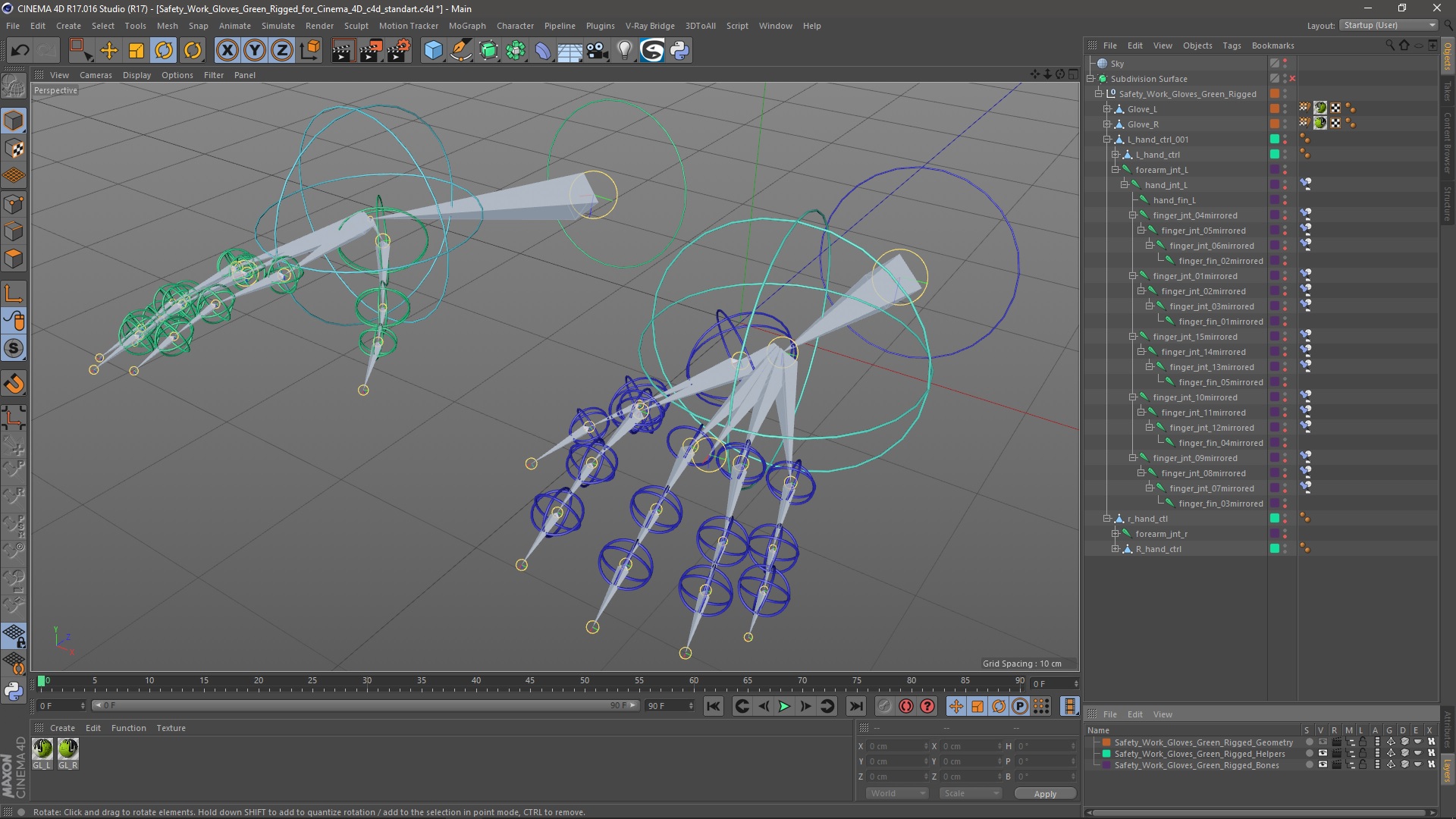Expand the Glove_L object

(1106, 109)
